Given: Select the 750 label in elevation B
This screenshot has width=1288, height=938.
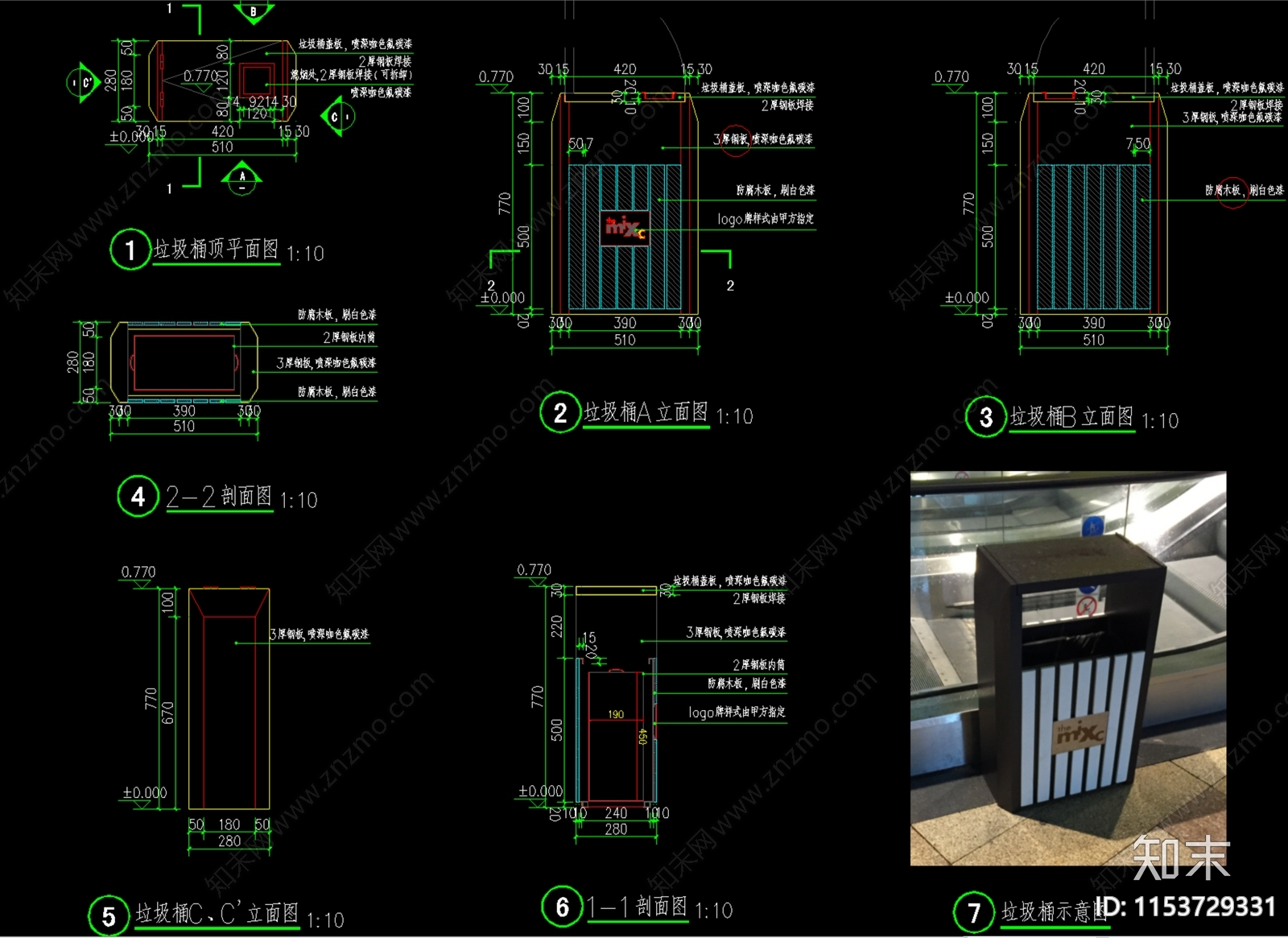Looking at the screenshot, I should (1137, 143).
